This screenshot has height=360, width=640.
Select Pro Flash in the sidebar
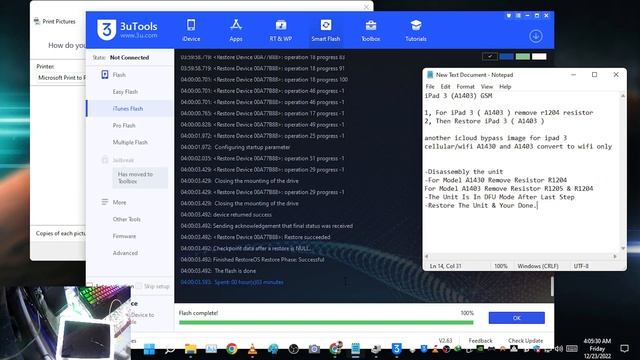124,125
